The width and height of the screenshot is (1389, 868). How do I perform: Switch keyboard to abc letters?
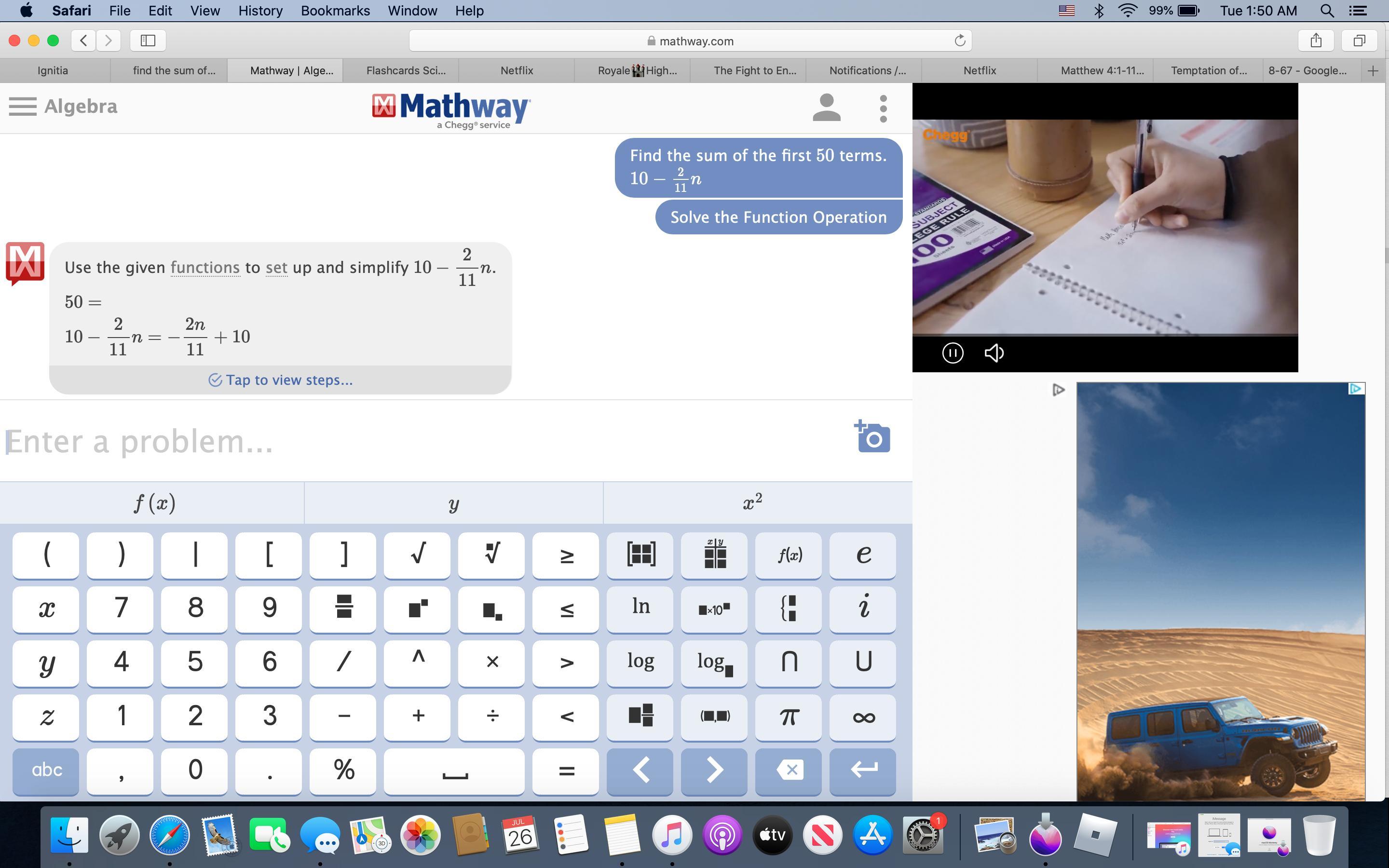(46, 770)
